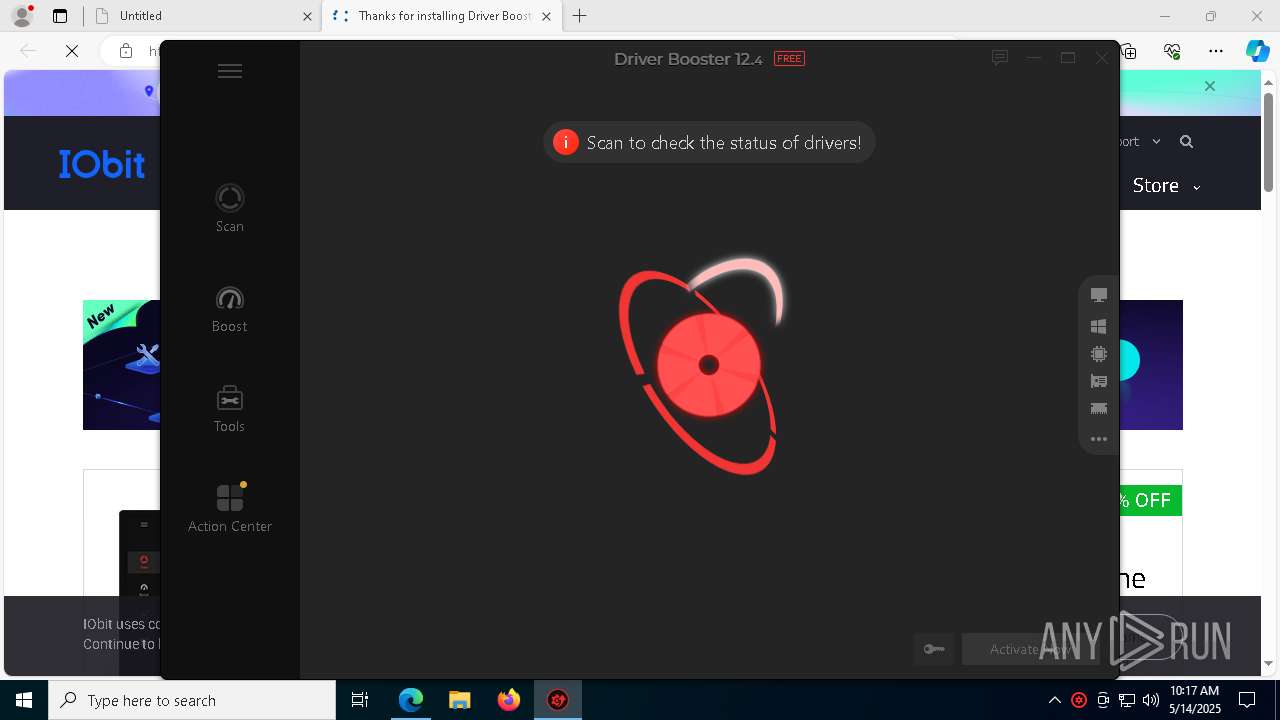Close the Untitled browser tab
The width and height of the screenshot is (1280, 720).
click(x=306, y=16)
